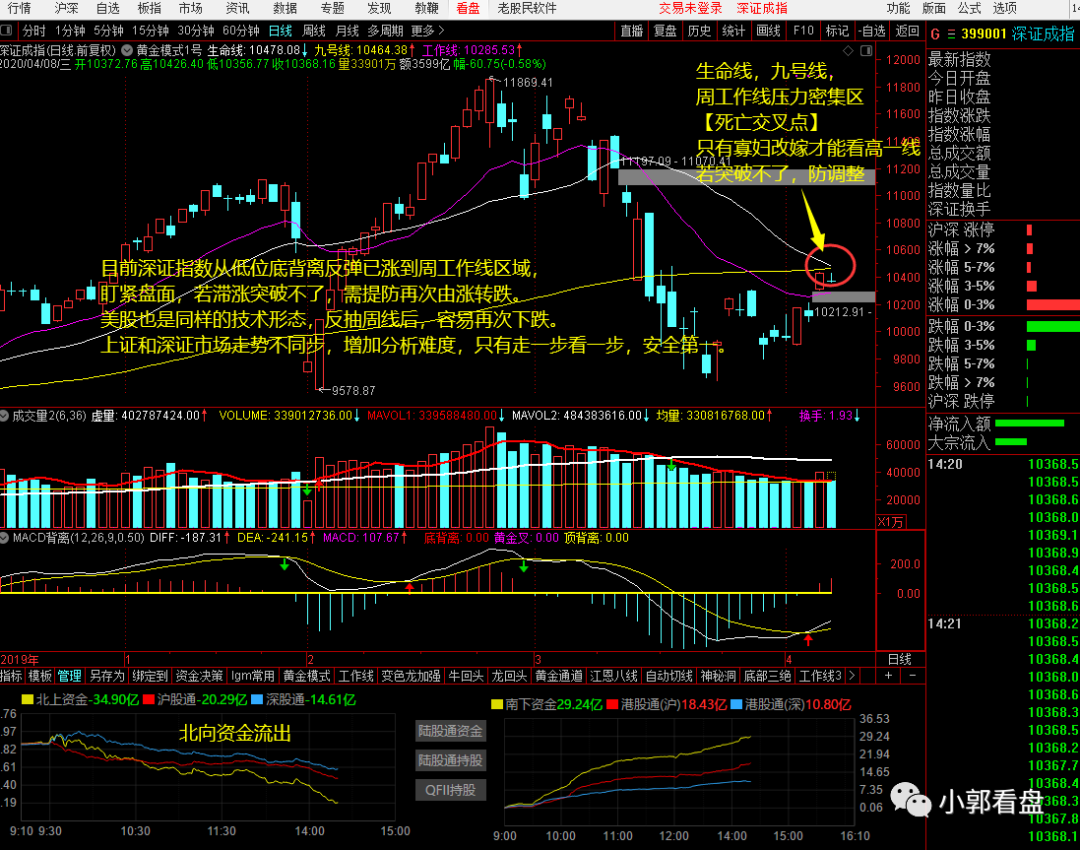Select the 资金决策 indicator tab
This screenshot has width=1080, height=850.
click(x=198, y=676)
